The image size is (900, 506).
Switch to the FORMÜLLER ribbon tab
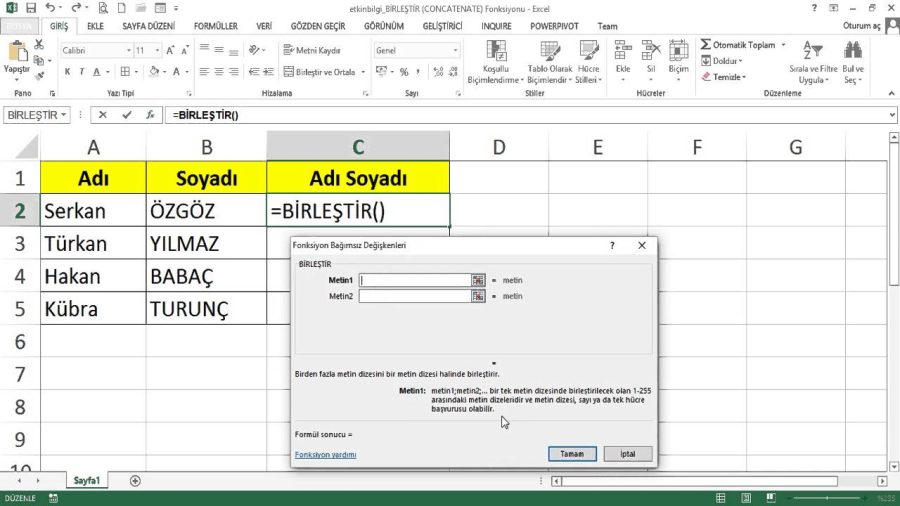pos(216,26)
